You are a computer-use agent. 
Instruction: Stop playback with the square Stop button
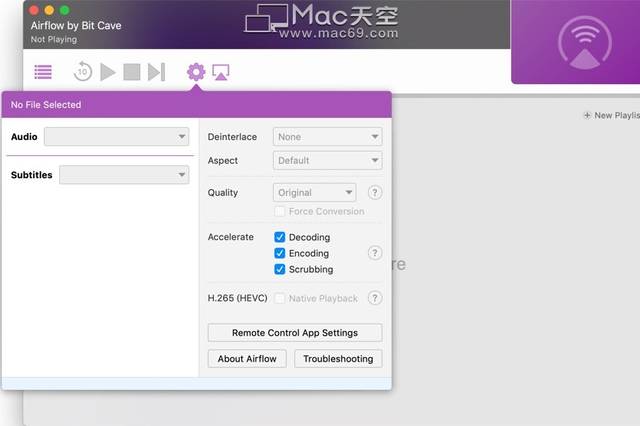pyautogui.click(x=132, y=72)
